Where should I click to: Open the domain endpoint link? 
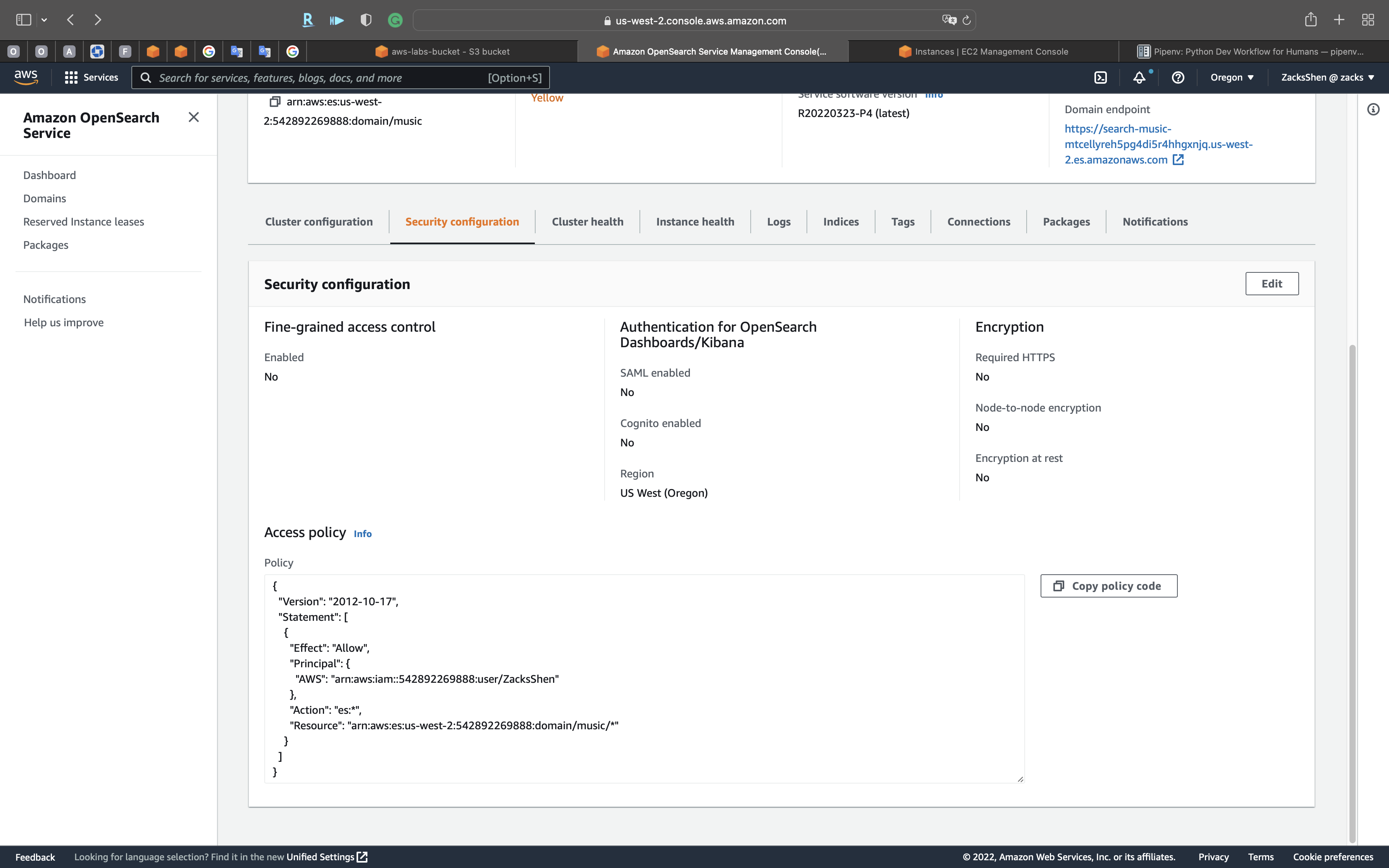click(x=1158, y=144)
